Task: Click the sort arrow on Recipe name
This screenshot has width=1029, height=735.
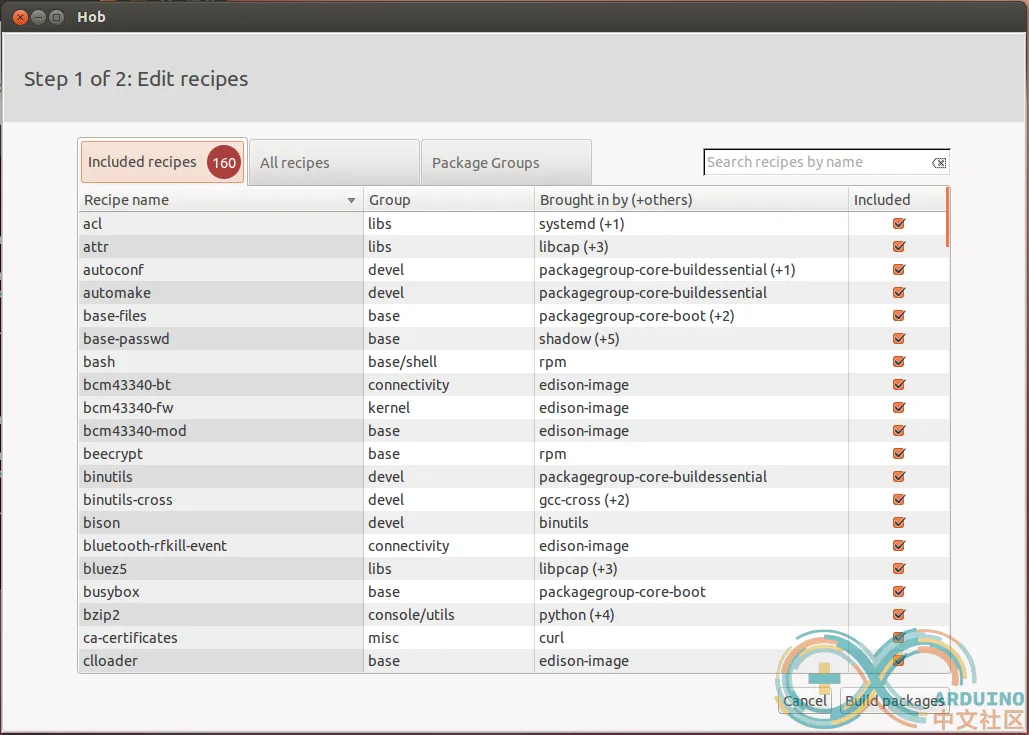Action: click(x=351, y=201)
